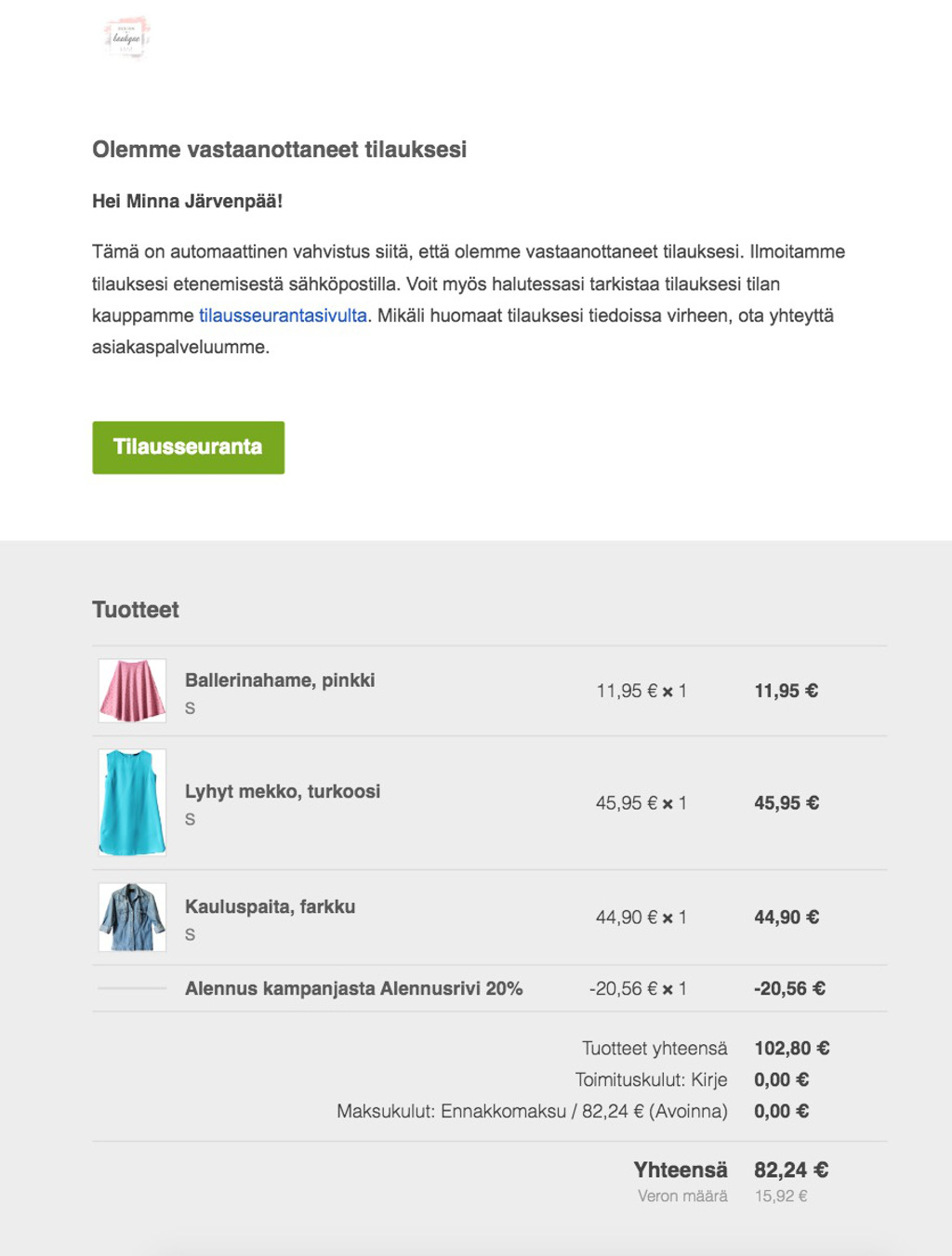Click the bold 45,95 € line total
952x1256 pixels.
click(x=787, y=803)
